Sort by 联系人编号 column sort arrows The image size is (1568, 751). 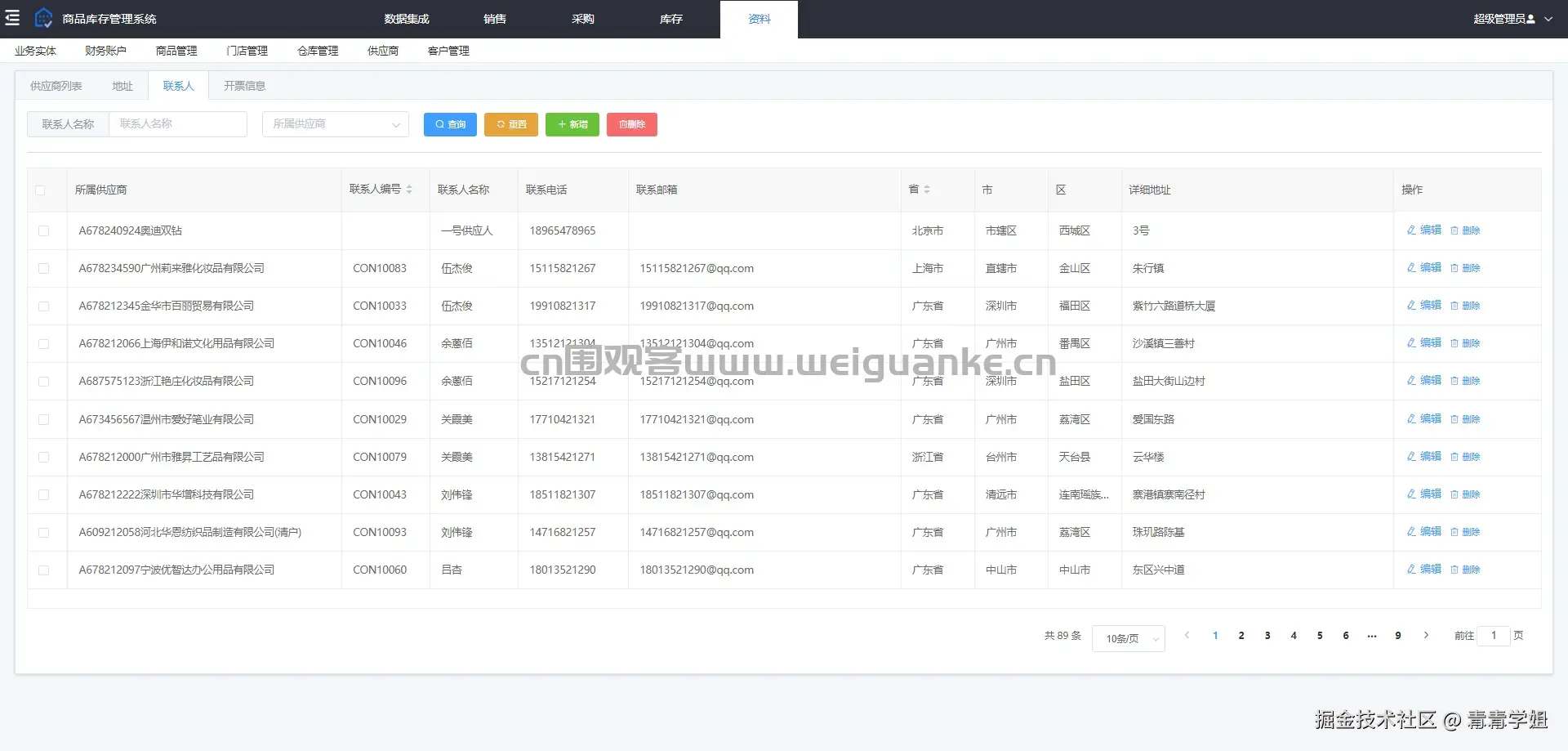pos(409,190)
